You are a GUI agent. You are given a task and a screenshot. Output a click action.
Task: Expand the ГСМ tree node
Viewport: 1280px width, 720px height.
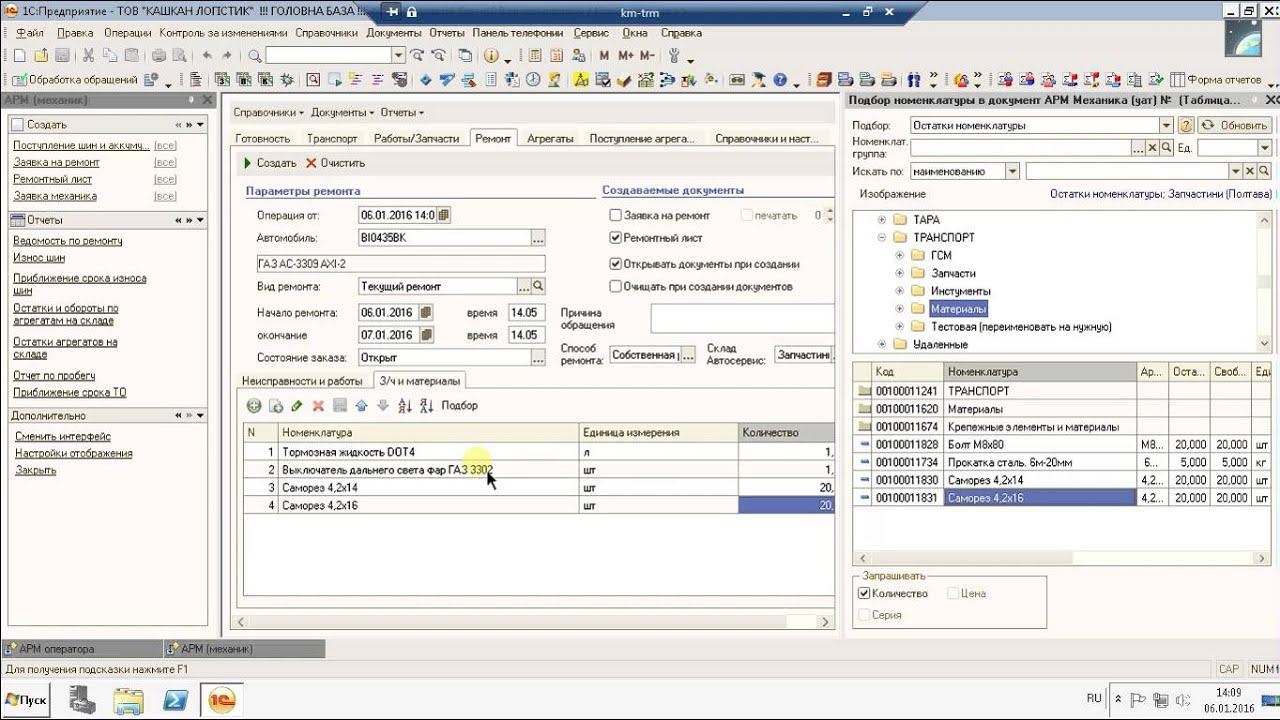click(x=900, y=255)
